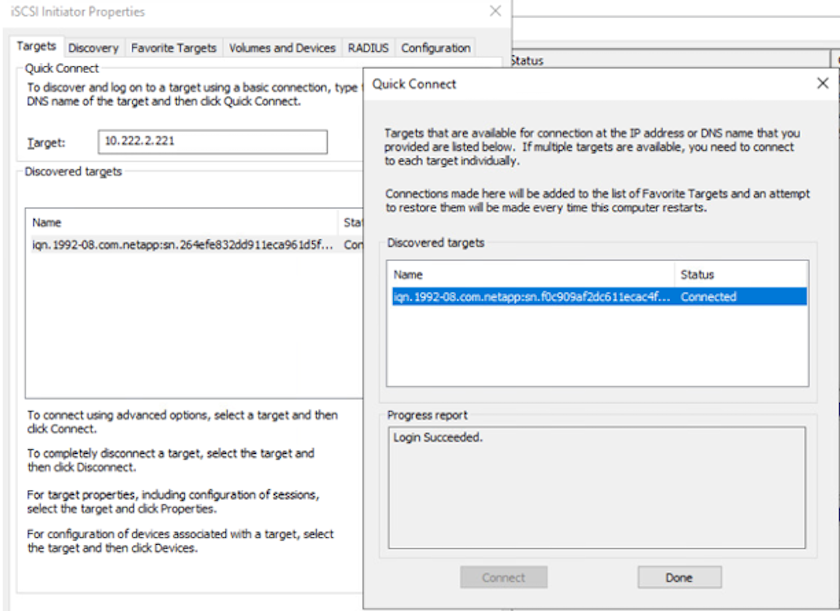
Task: Click the Done button
Action: 679,577
